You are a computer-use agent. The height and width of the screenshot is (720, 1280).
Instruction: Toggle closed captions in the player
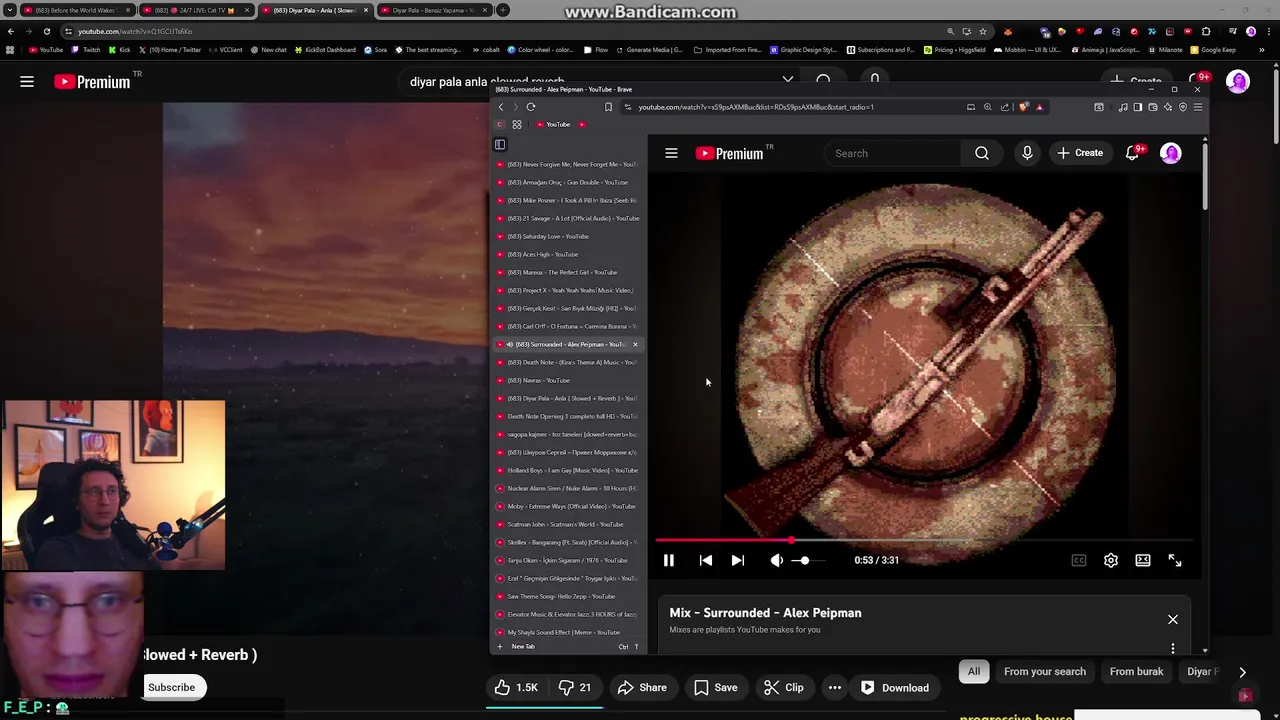[1079, 561]
